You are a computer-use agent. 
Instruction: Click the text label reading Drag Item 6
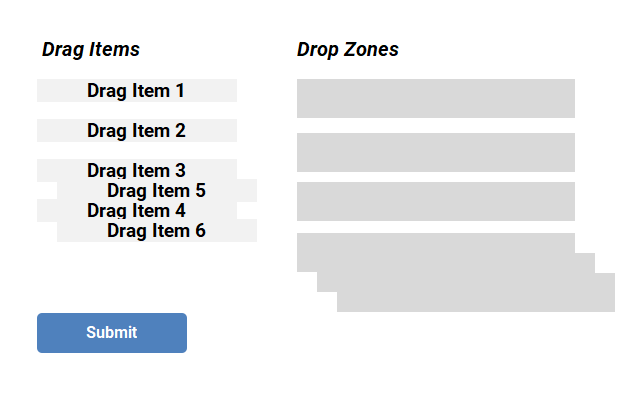[156, 231]
